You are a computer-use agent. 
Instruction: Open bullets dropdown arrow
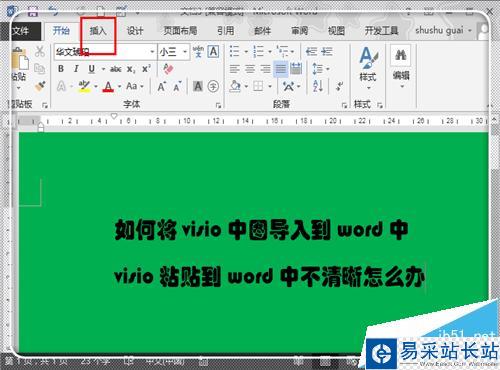coord(246,52)
